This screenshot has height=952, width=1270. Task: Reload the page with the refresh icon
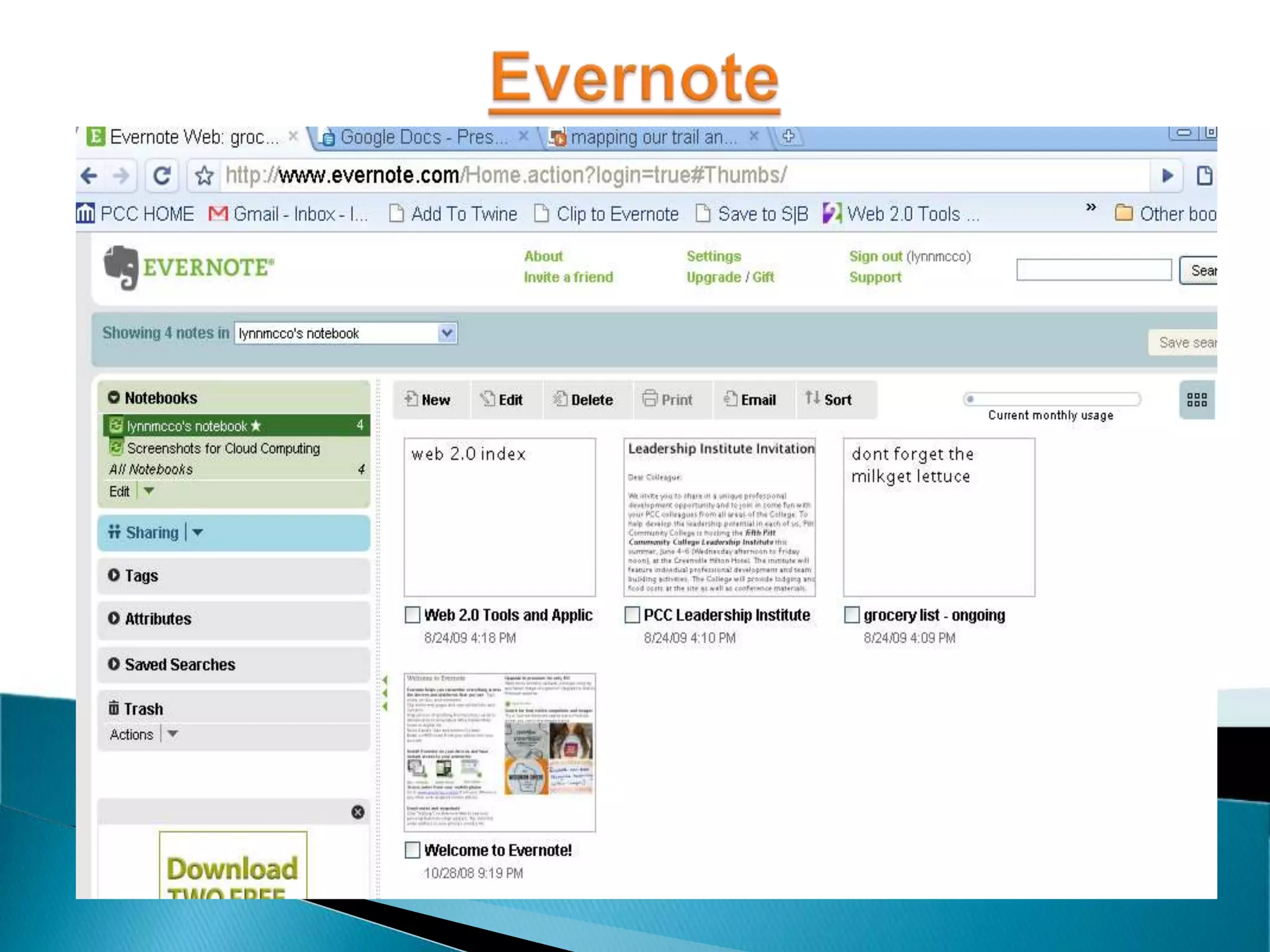pos(162,176)
